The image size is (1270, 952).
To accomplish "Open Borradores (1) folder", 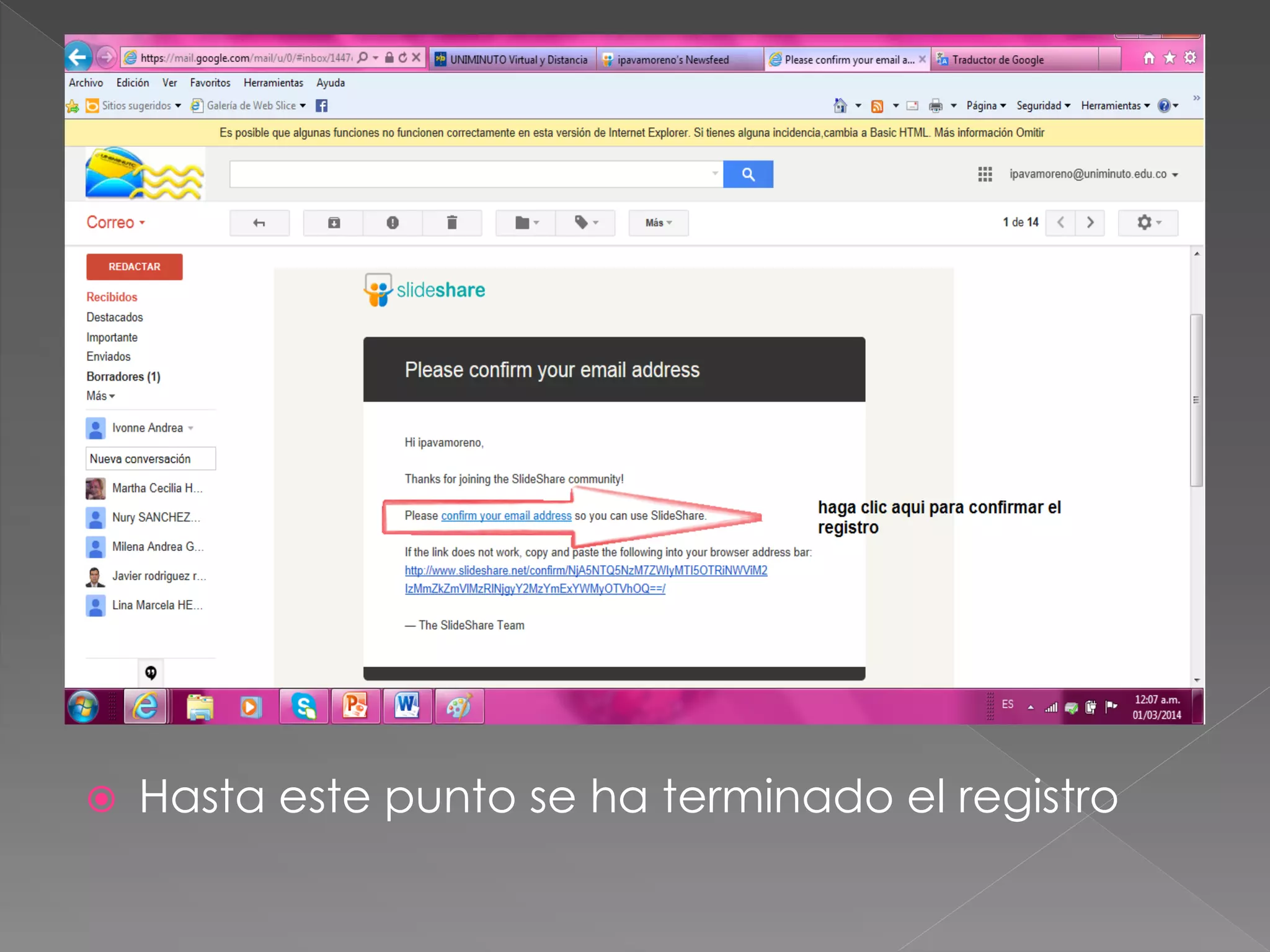I will click(x=123, y=377).
